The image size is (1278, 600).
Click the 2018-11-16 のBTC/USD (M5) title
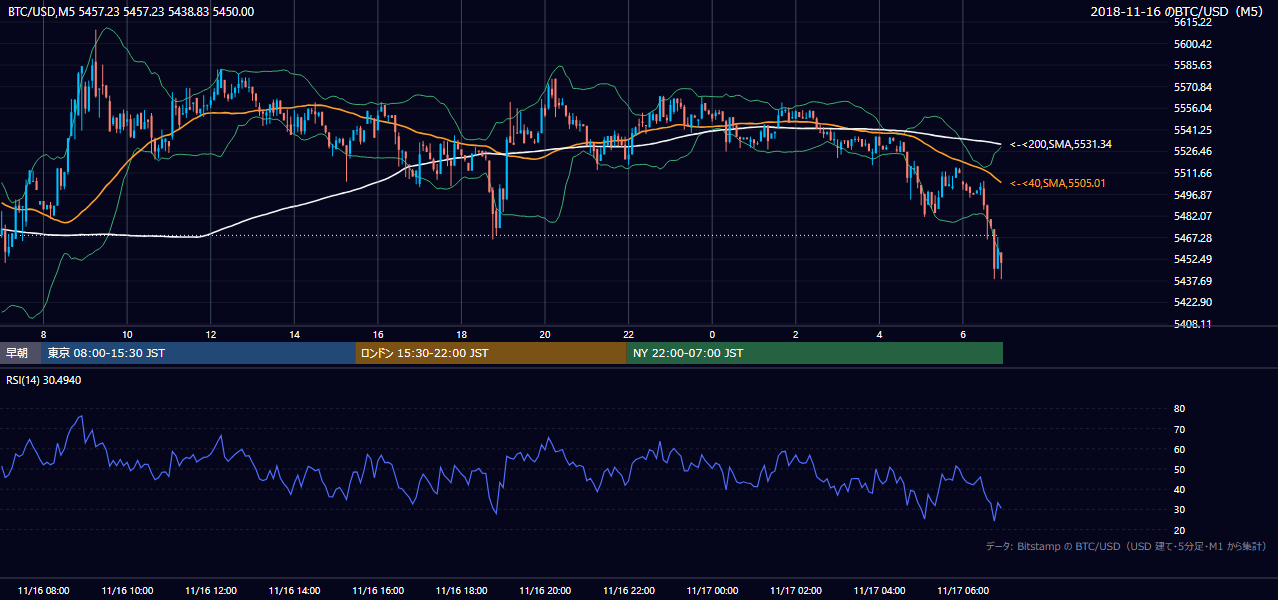point(1178,12)
